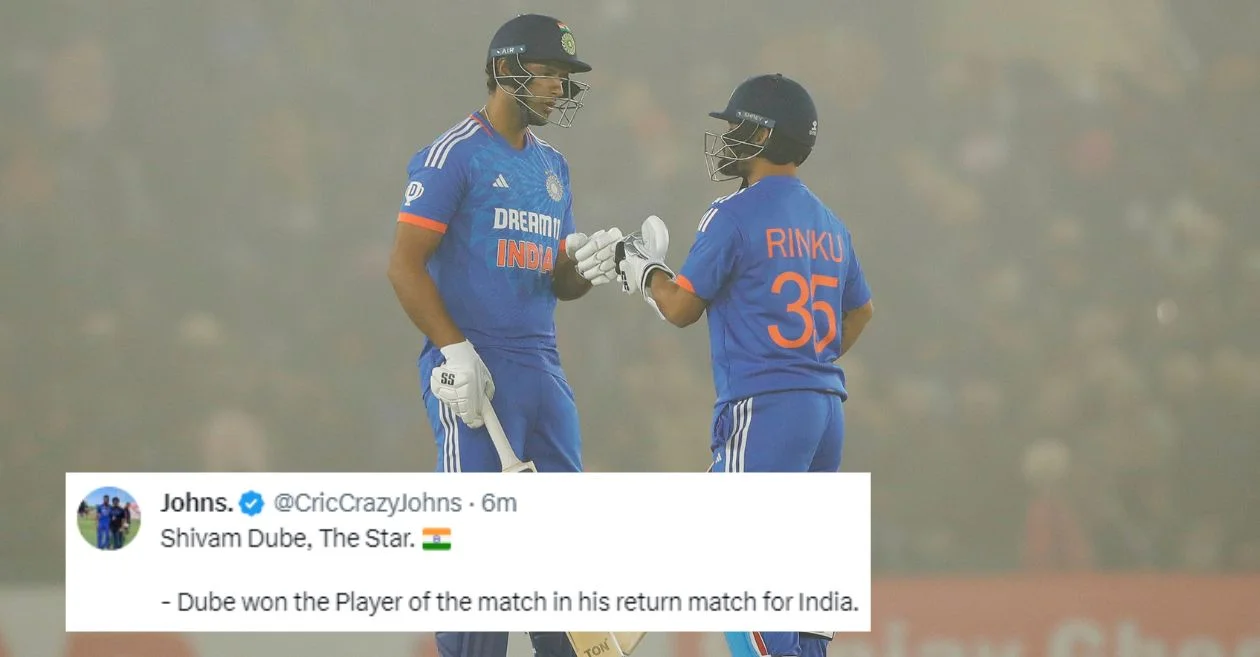The image size is (1260, 657).
Task: Click the BCCI crest on left jersey
Action: pos(554,186)
